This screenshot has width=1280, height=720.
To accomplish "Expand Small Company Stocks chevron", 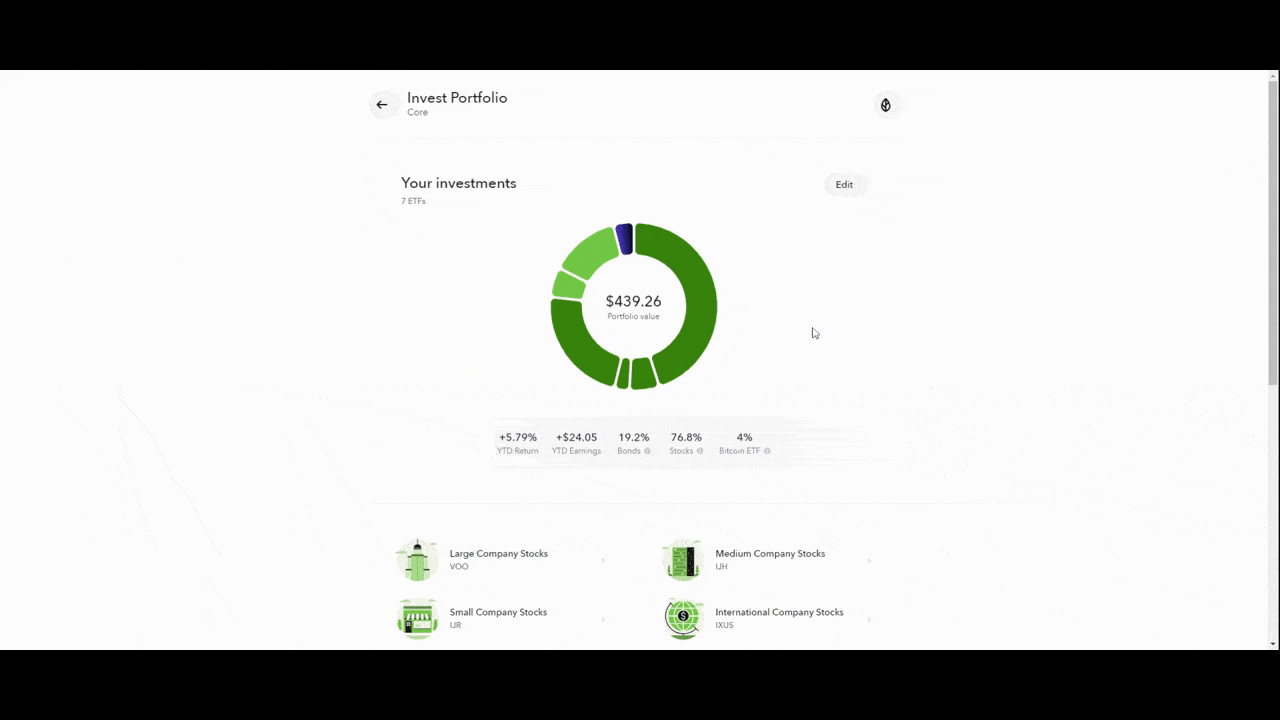I will [x=603, y=619].
